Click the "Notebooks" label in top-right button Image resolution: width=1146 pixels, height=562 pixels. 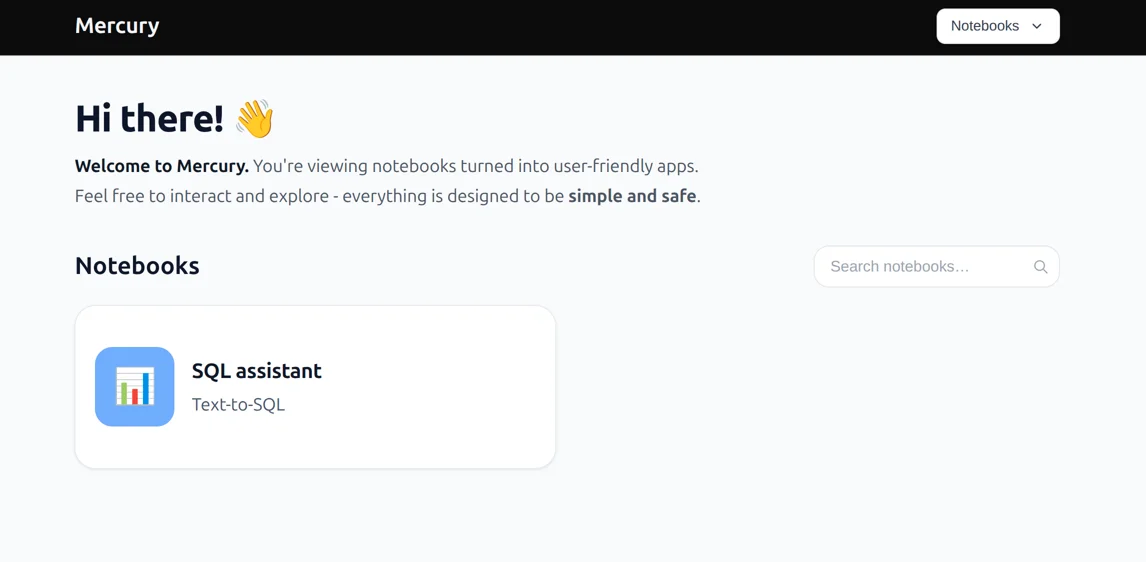(984, 26)
